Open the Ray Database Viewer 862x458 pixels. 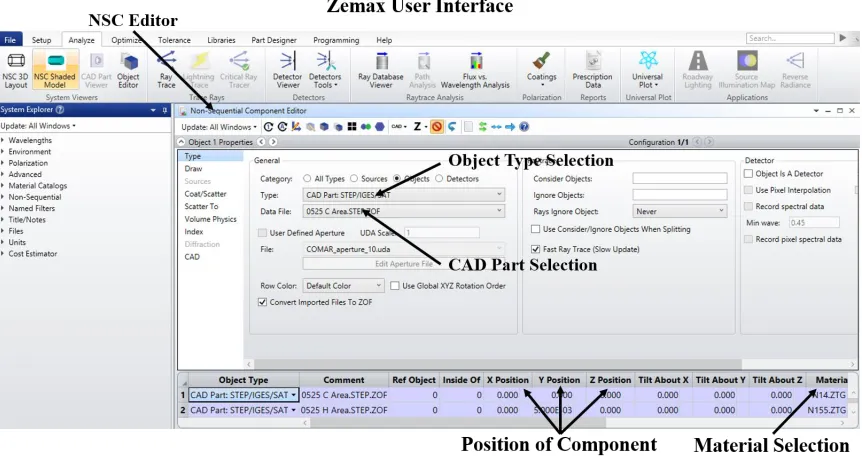click(x=380, y=70)
